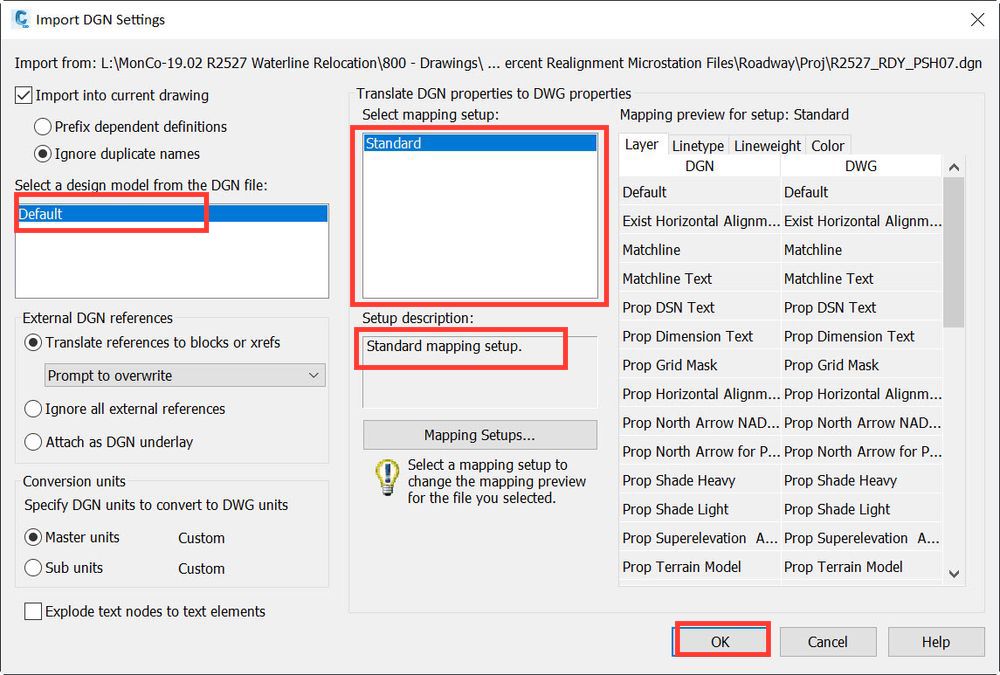Open the Help dialog
This screenshot has width=1000, height=675.
coord(935,641)
